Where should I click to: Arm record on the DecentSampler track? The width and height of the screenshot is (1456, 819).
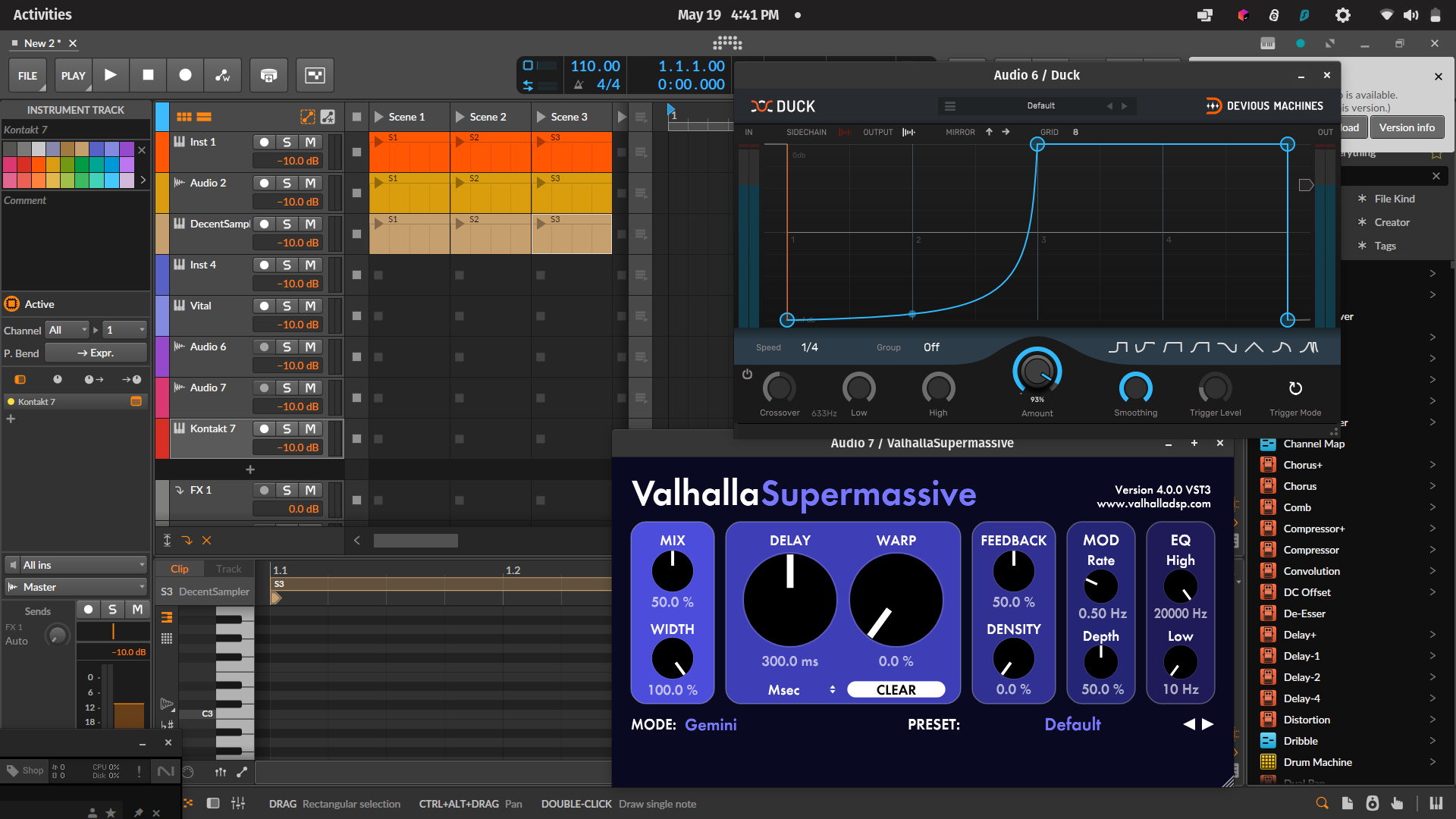(264, 224)
